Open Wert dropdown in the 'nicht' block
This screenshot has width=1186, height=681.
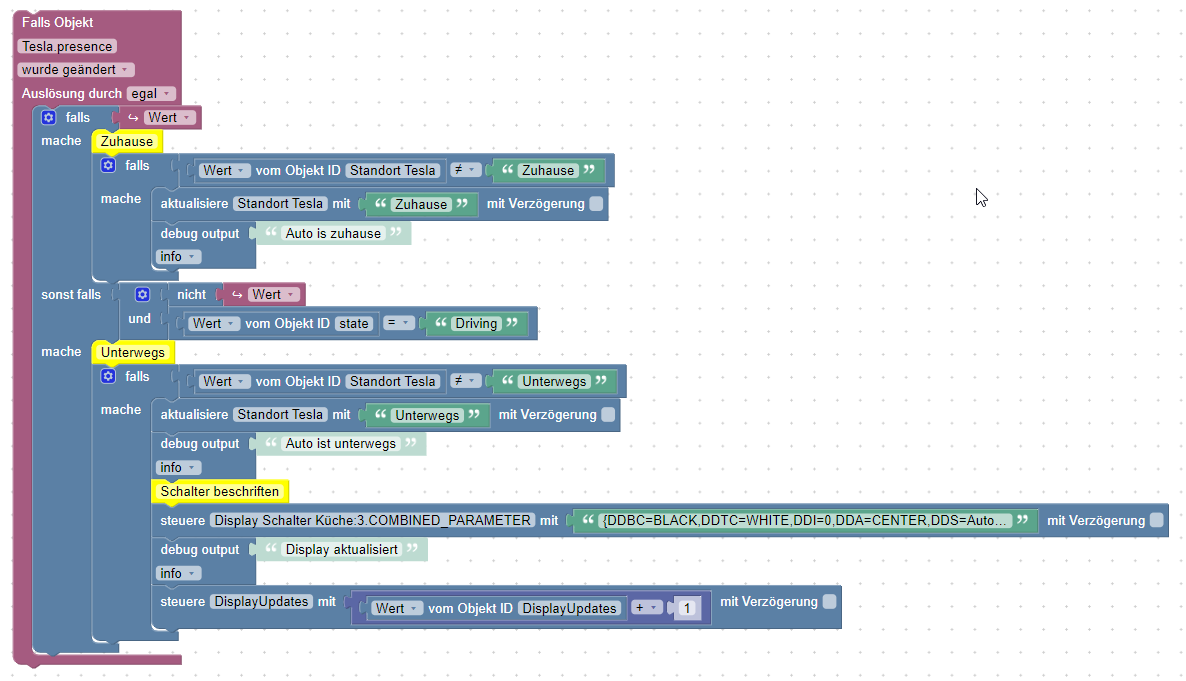(x=274, y=294)
